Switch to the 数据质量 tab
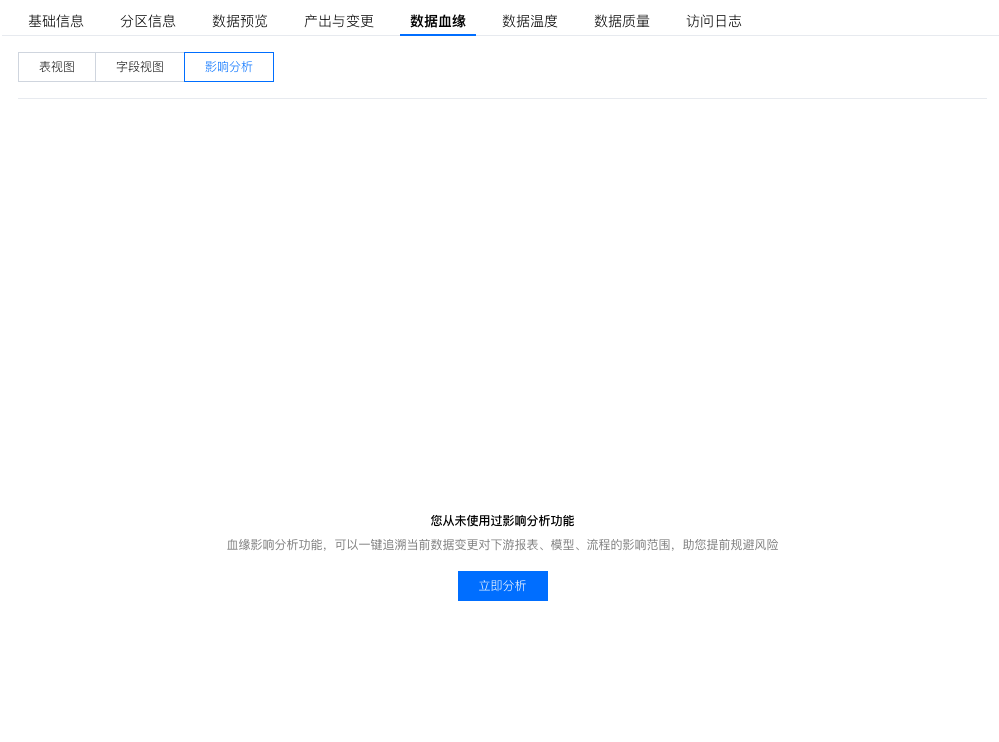999x742 pixels. 620,19
